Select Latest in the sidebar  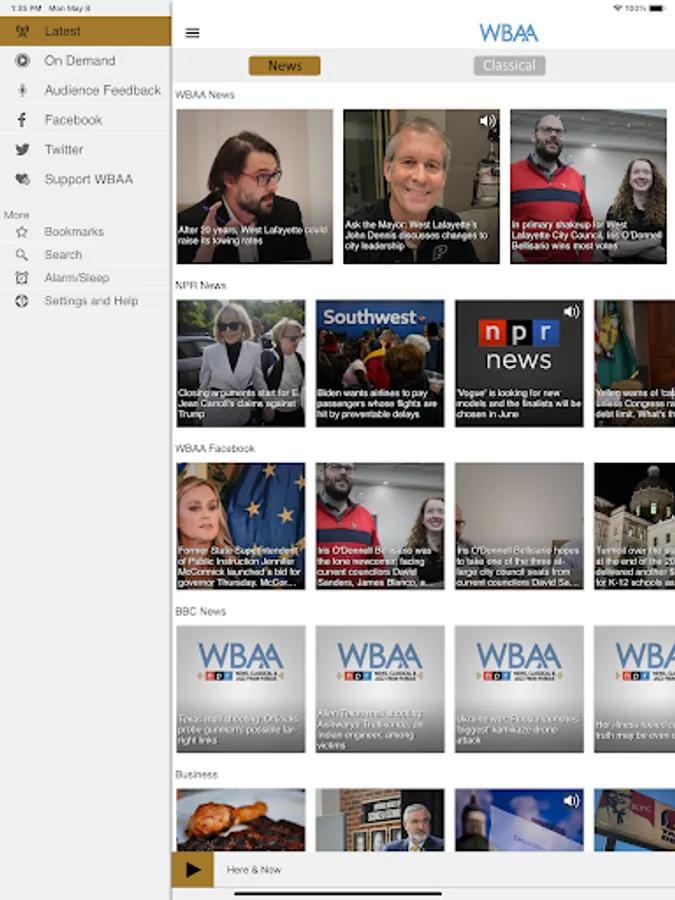pos(85,31)
